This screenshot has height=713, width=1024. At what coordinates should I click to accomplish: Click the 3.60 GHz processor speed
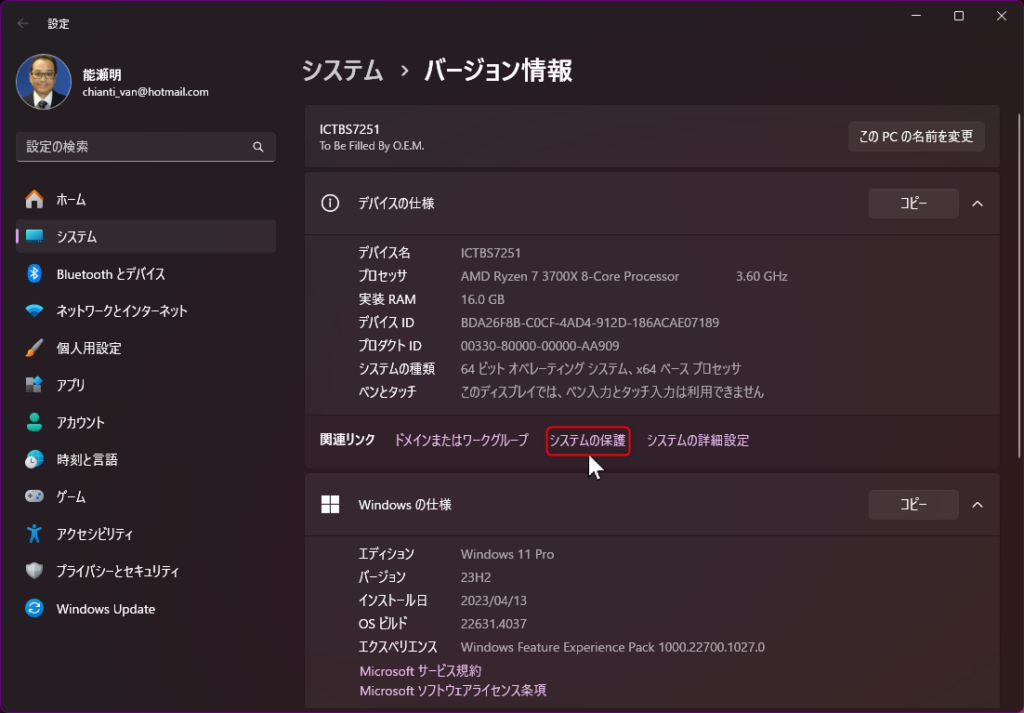click(761, 276)
